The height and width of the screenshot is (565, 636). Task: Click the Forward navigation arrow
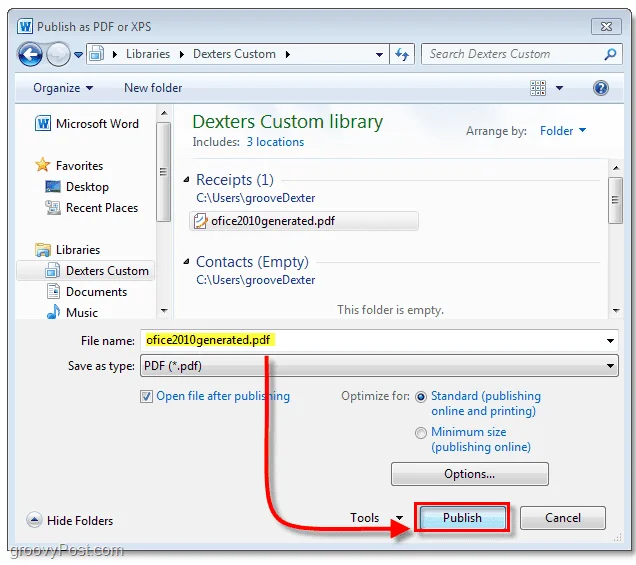tap(58, 54)
